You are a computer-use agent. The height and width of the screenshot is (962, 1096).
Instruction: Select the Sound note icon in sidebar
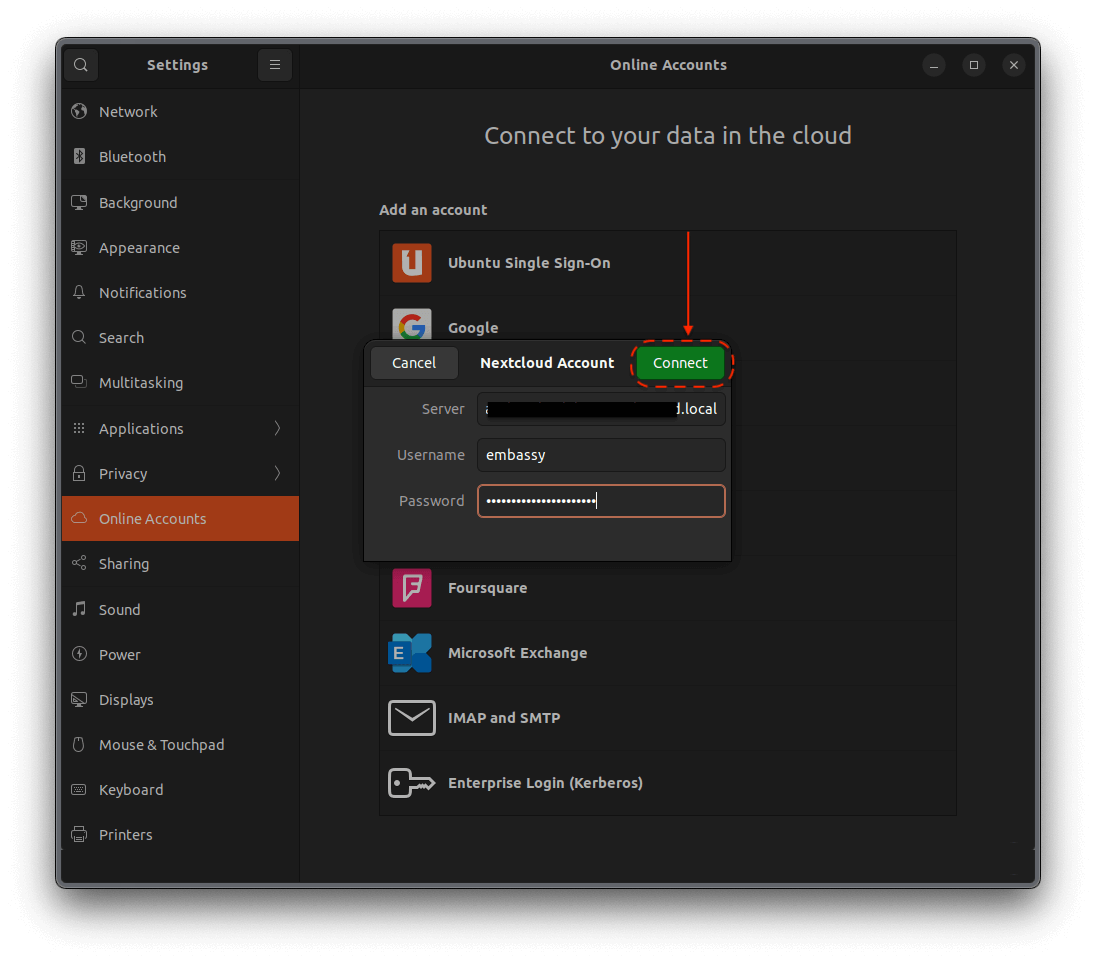point(78,609)
